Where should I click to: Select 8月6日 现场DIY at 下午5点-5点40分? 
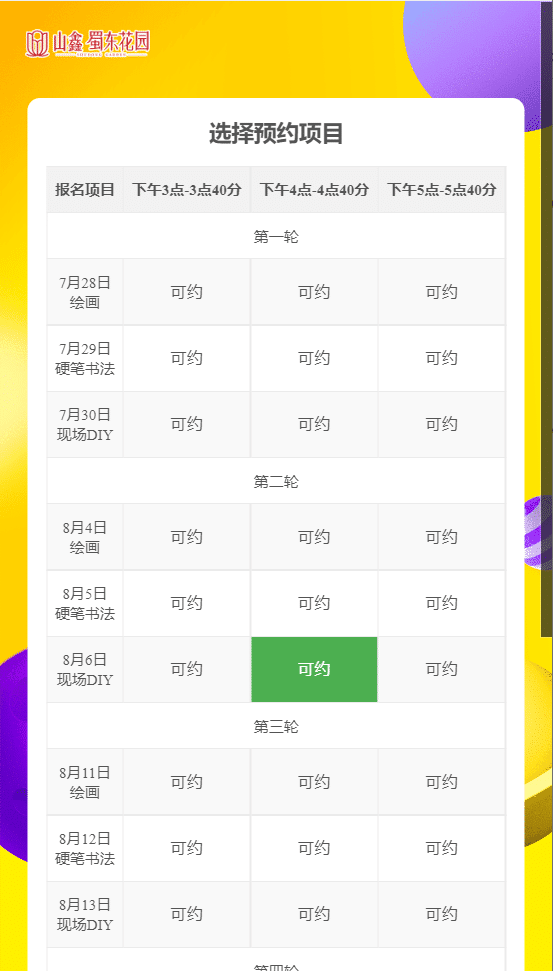[x=442, y=669]
